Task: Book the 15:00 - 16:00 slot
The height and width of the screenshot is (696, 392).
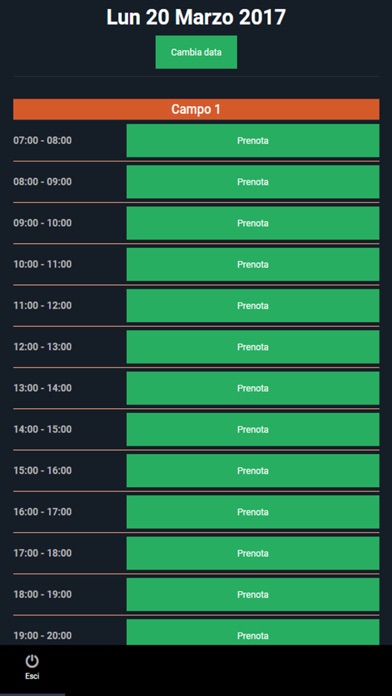Action: (253, 471)
